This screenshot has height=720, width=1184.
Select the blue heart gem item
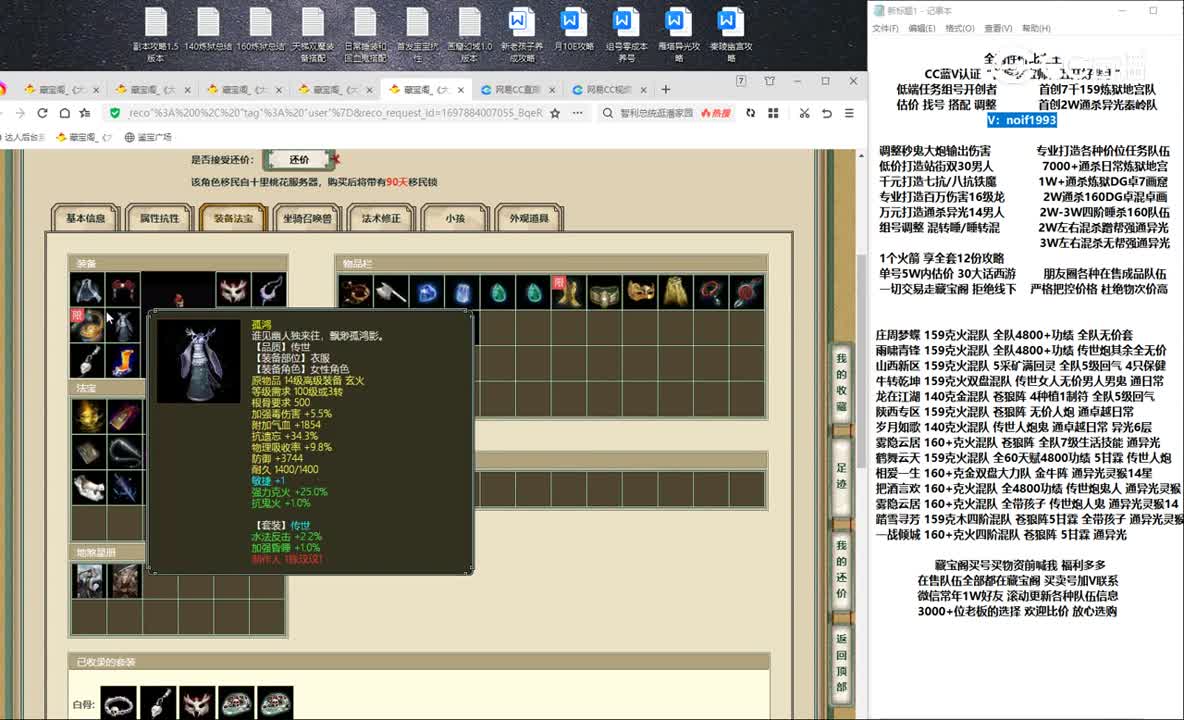point(427,291)
